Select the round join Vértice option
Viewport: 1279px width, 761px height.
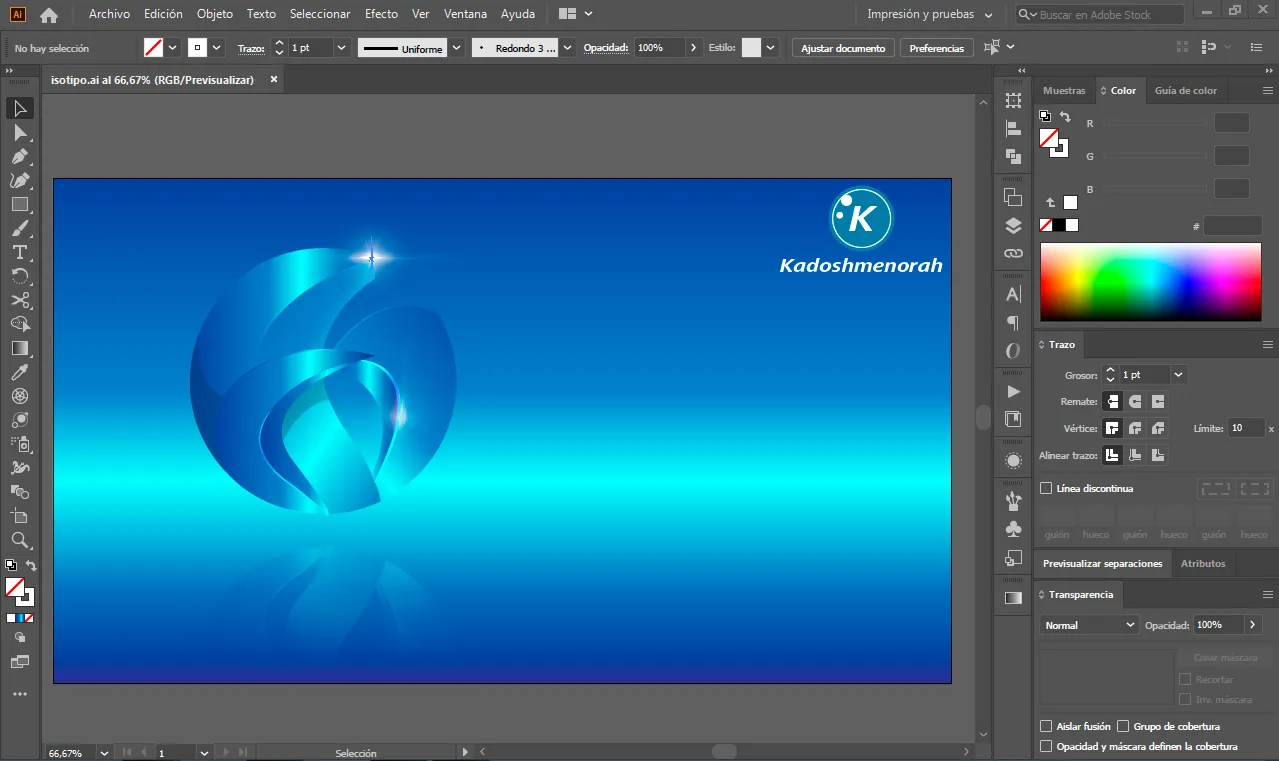1135,429
